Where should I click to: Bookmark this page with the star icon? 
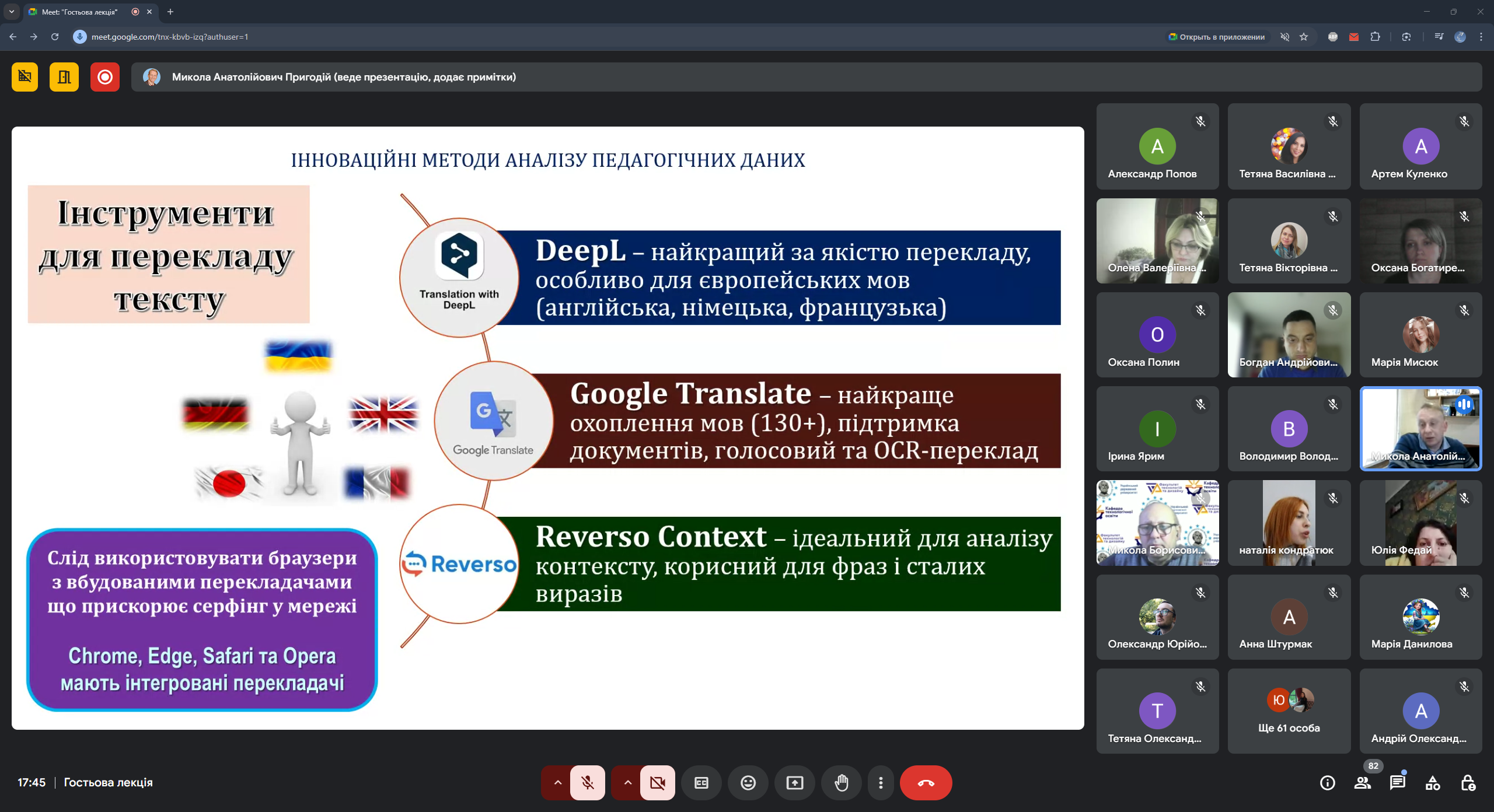(x=1304, y=37)
